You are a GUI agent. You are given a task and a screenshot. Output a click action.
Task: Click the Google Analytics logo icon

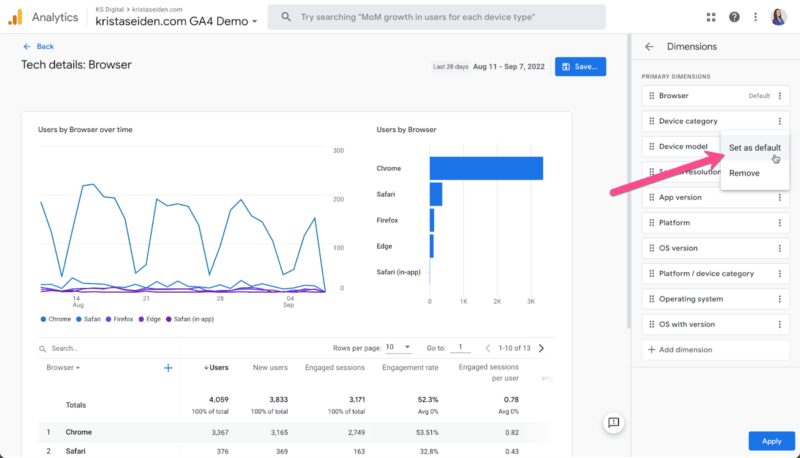point(16,17)
